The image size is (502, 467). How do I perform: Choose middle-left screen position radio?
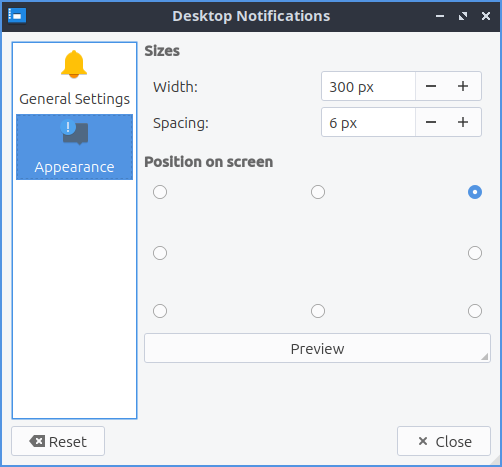coord(160,253)
